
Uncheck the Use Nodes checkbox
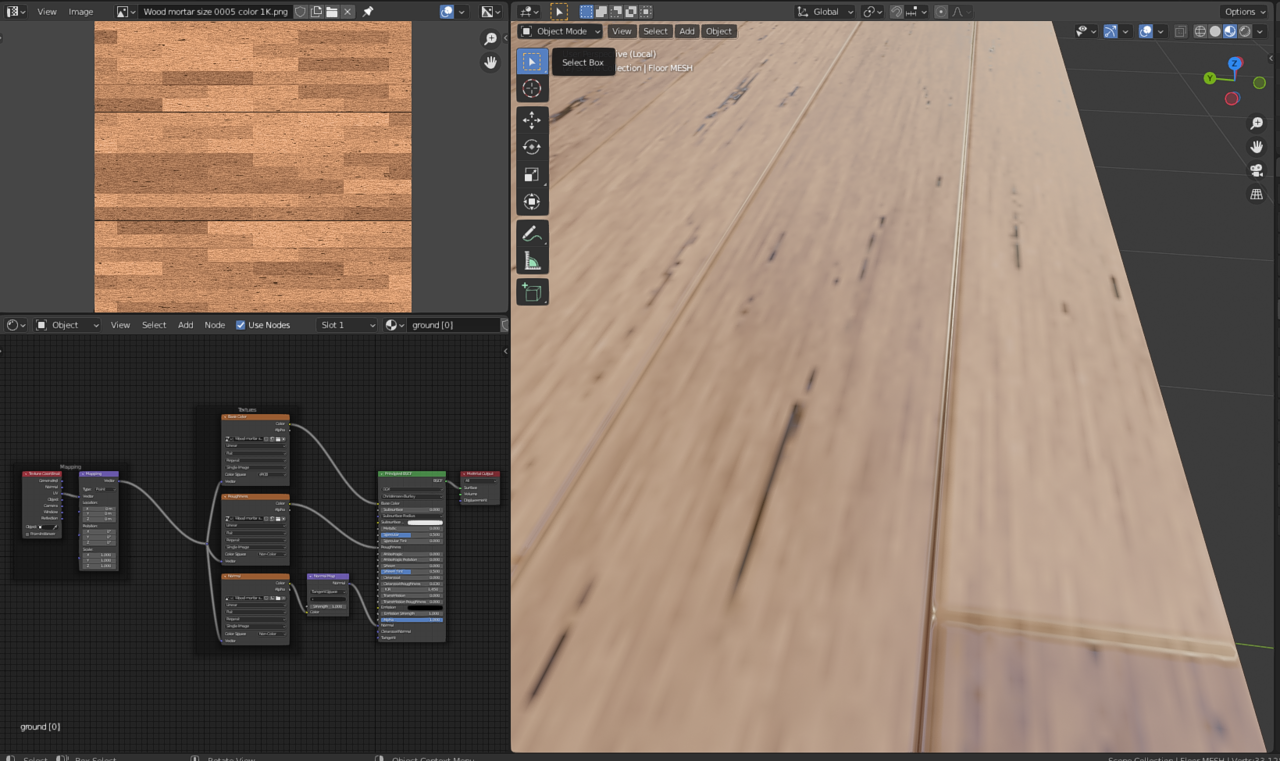[240, 325]
